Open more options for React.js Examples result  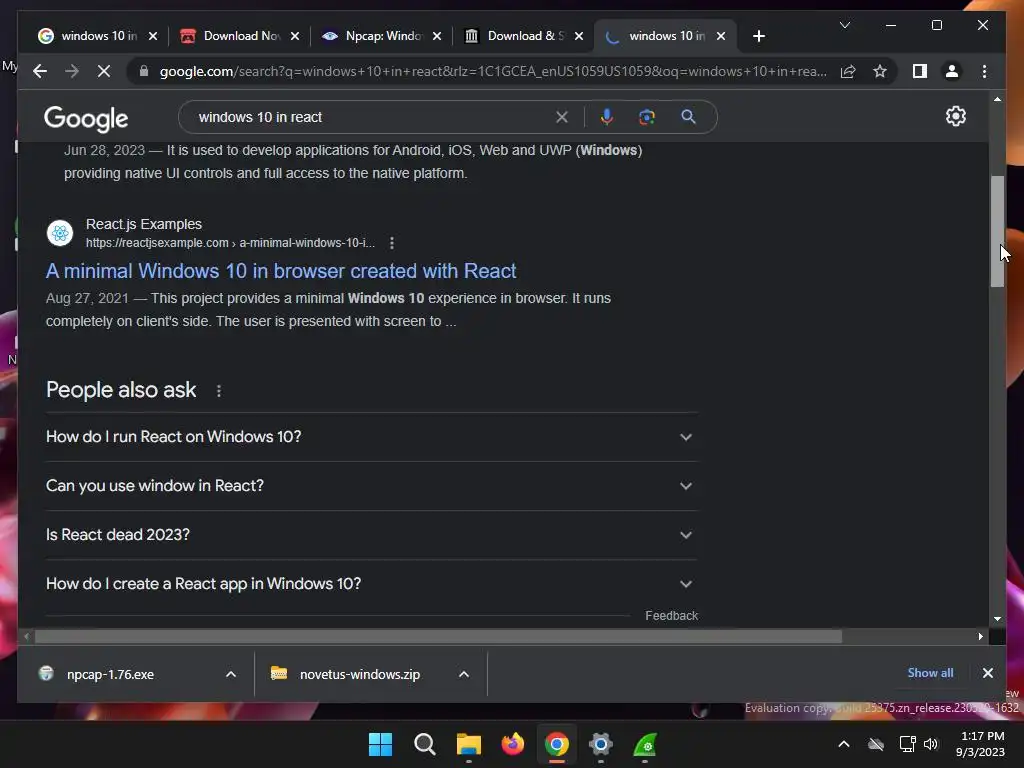tap(392, 243)
